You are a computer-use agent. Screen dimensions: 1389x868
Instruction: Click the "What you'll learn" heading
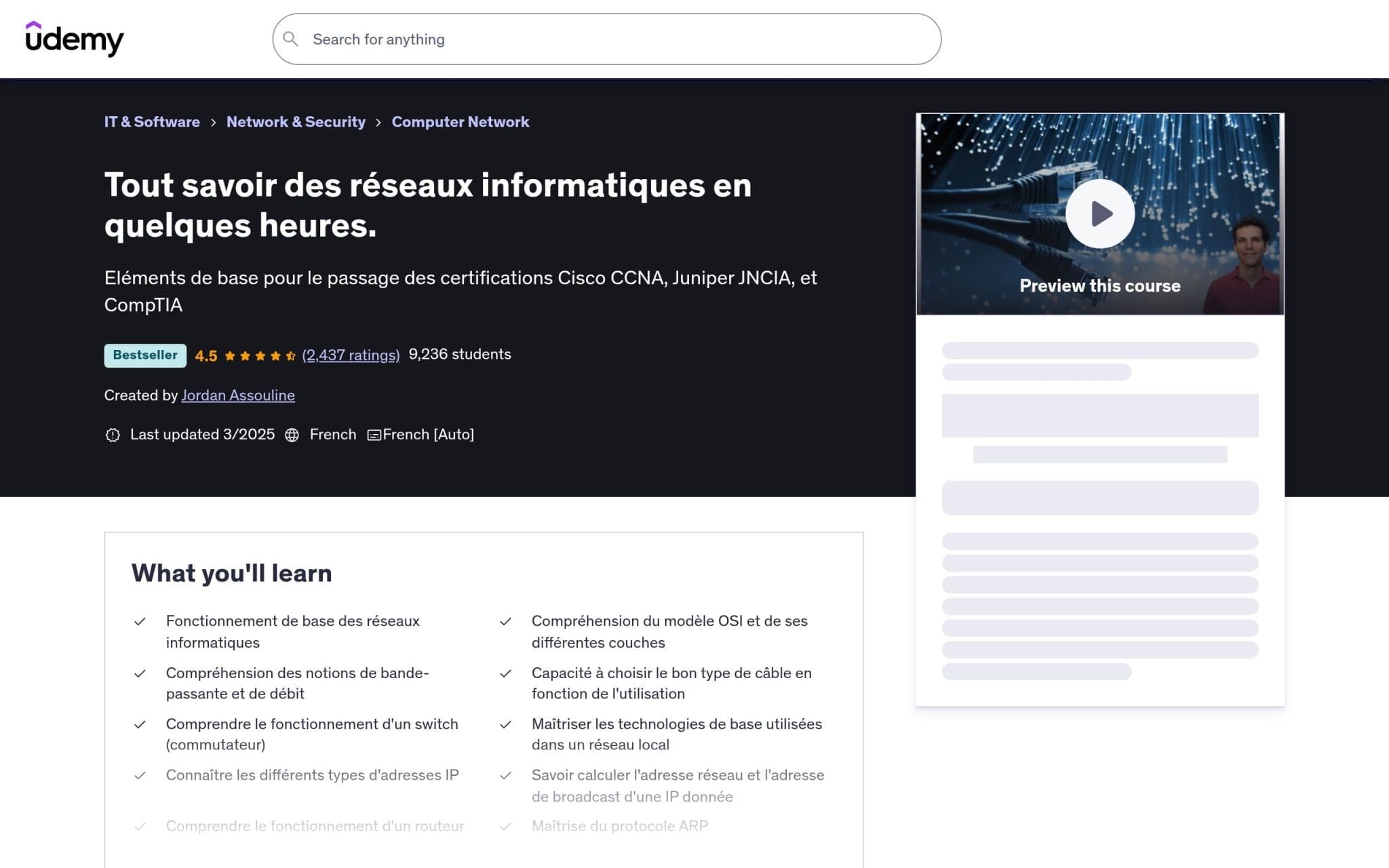231,573
